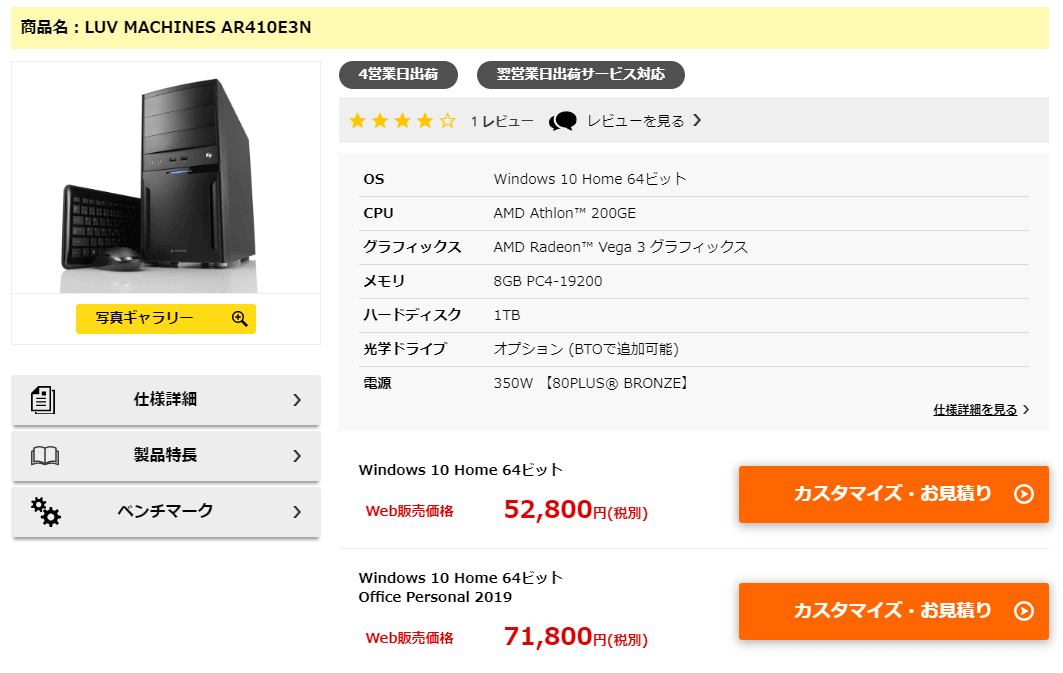Click カスタマイズ・お見積り for the Office Personal 2019 model
The width and height of the screenshot is (1063, 673).
pyautogui.click(x=893, y=611)
